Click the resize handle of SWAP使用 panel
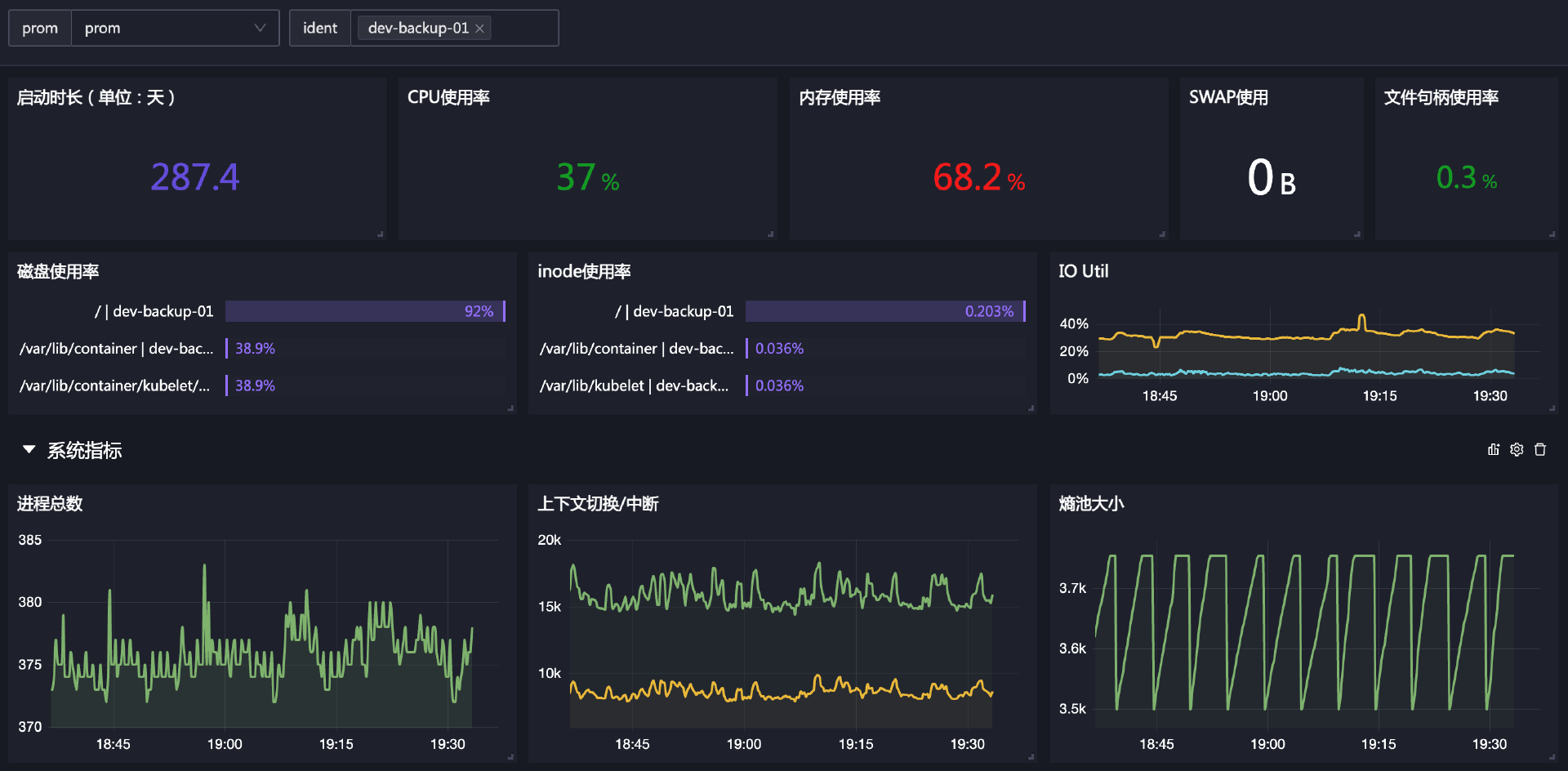Image resolution: width=1568 pixels, height=771 pixels. (1357, 234)
